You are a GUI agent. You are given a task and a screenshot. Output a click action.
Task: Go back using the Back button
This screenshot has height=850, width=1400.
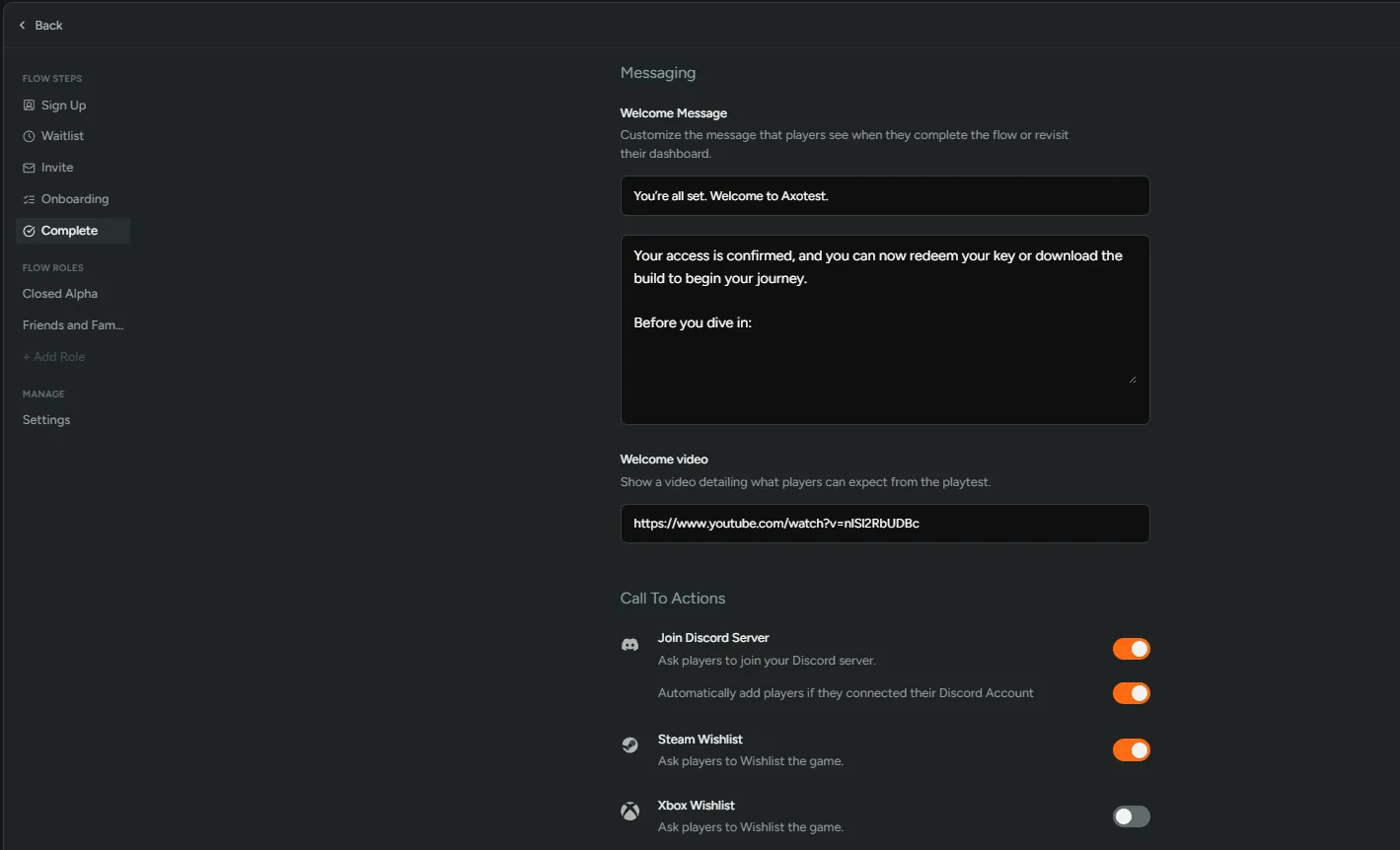pos(40,25)
